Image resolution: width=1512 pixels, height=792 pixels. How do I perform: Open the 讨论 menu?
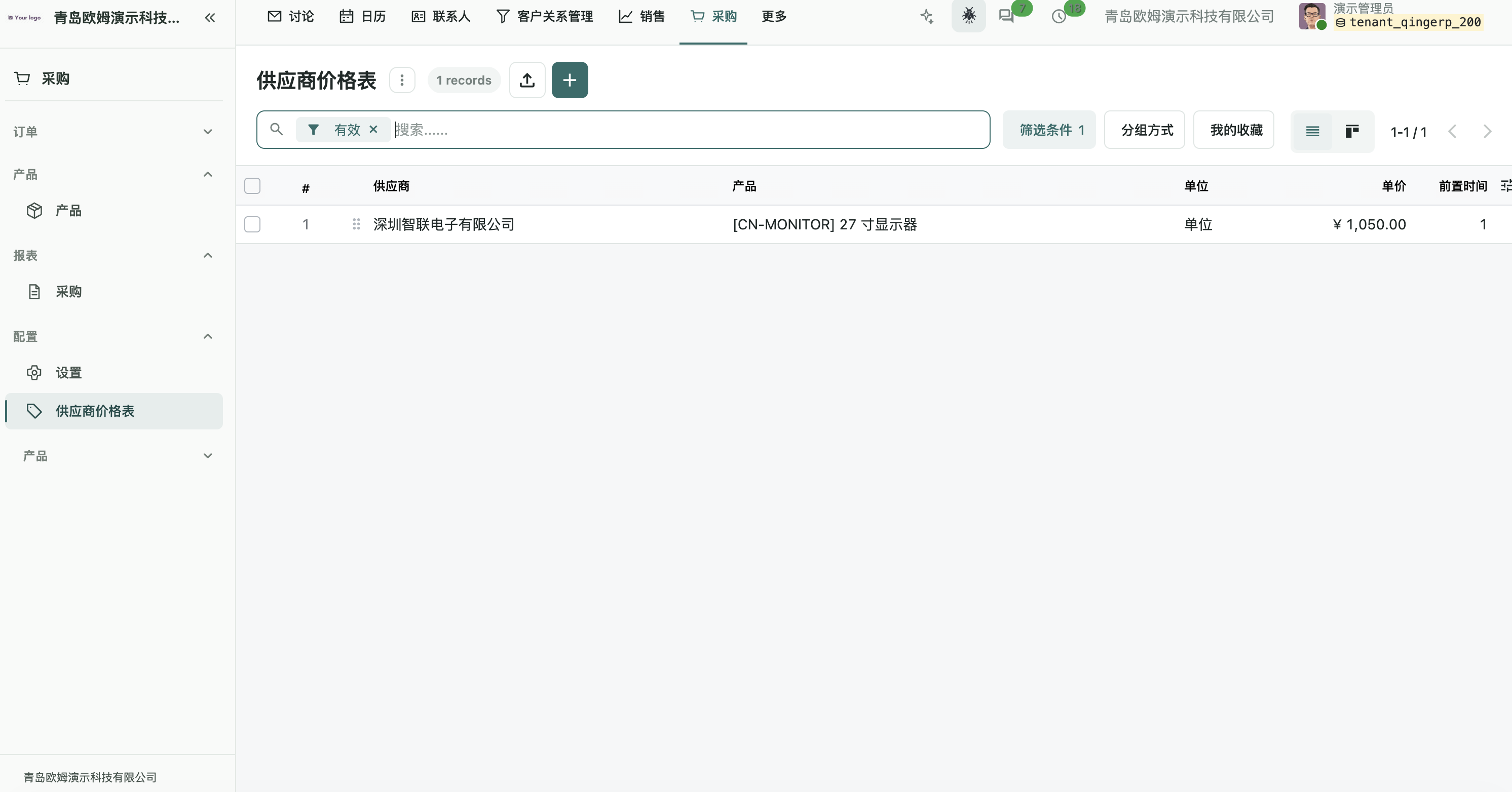coord(290,16)
